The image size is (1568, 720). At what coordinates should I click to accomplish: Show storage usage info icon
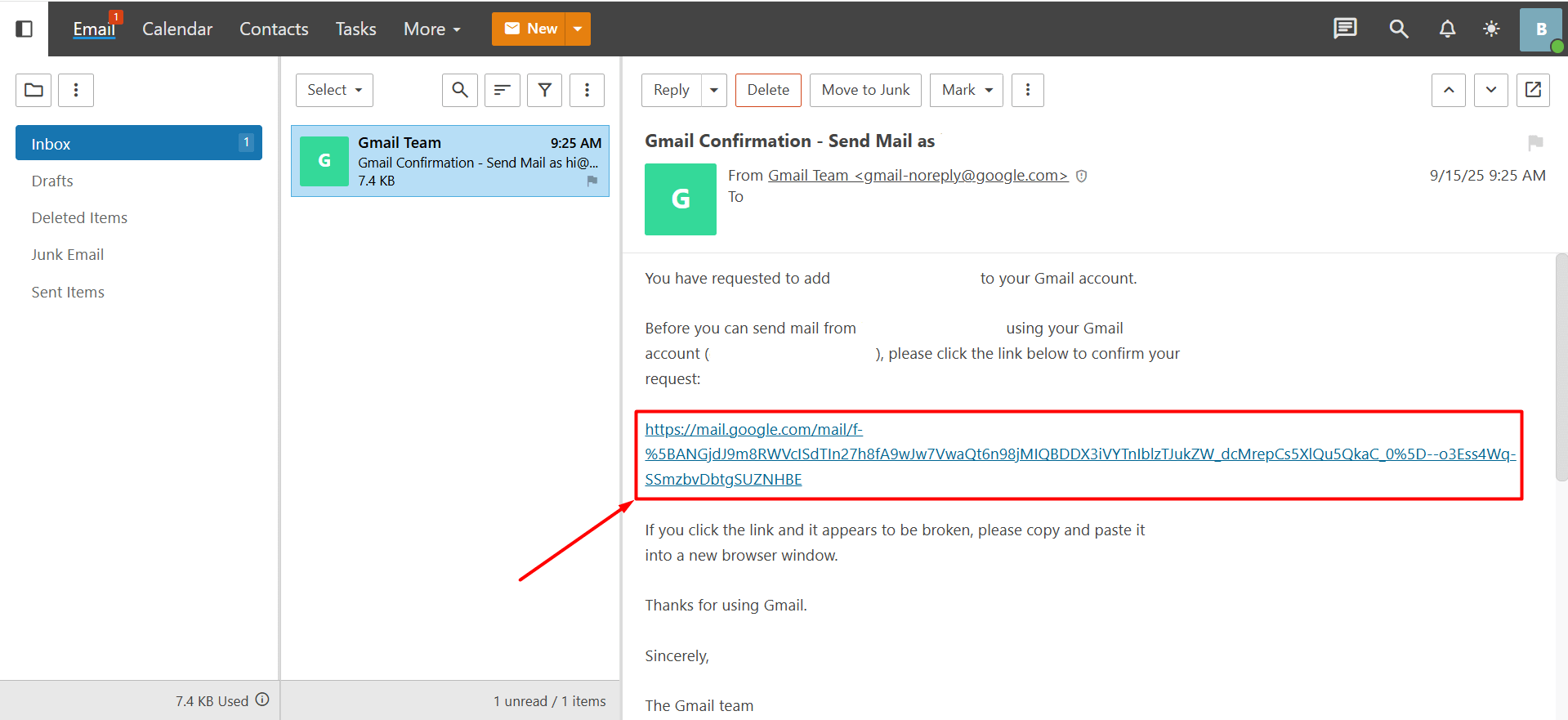[262, 700]
